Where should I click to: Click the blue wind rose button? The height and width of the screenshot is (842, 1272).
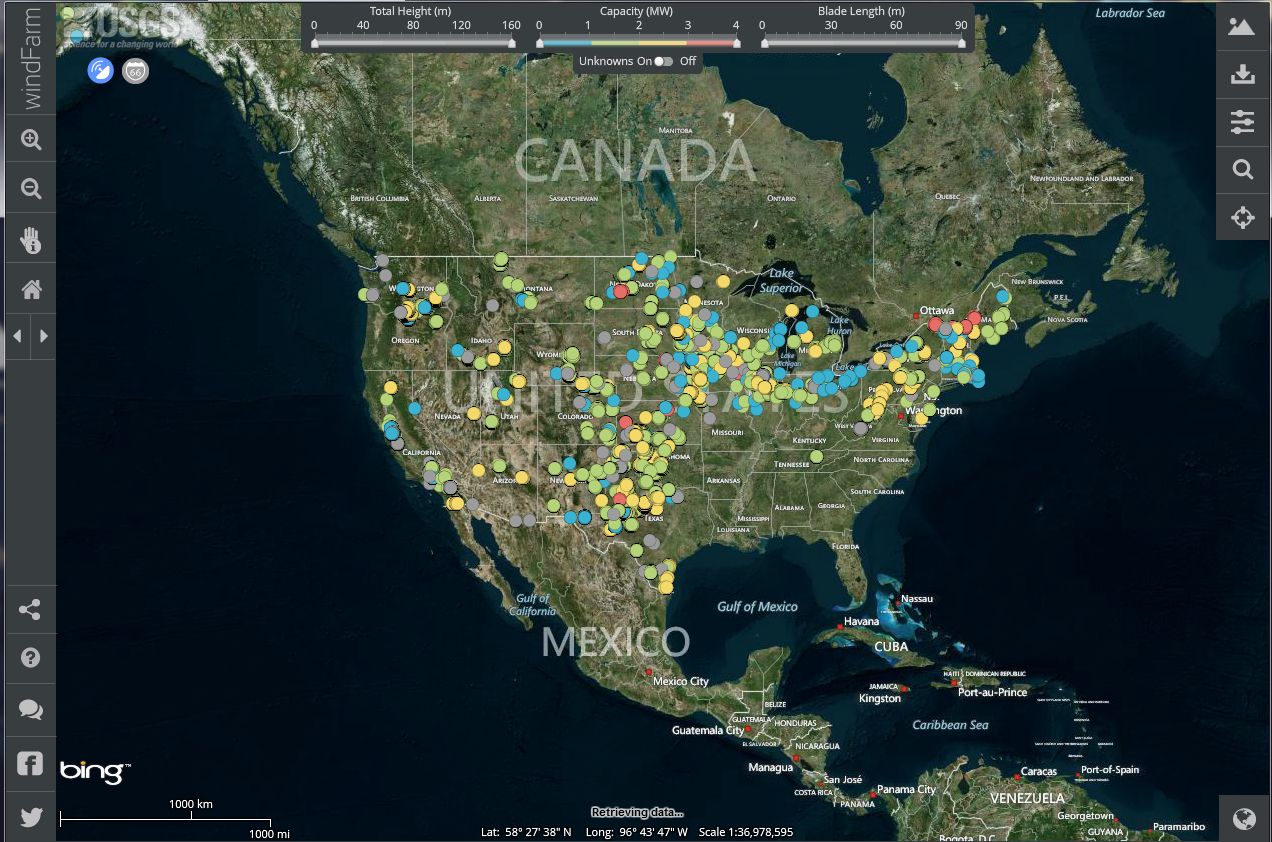point(101,70)
